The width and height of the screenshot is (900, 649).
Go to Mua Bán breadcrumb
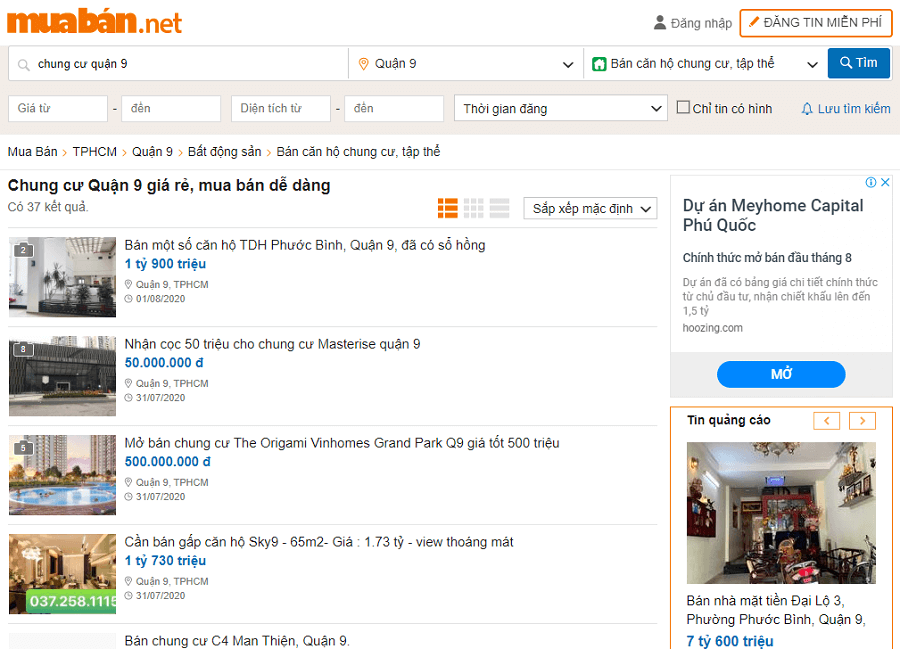tap(33, 152)
